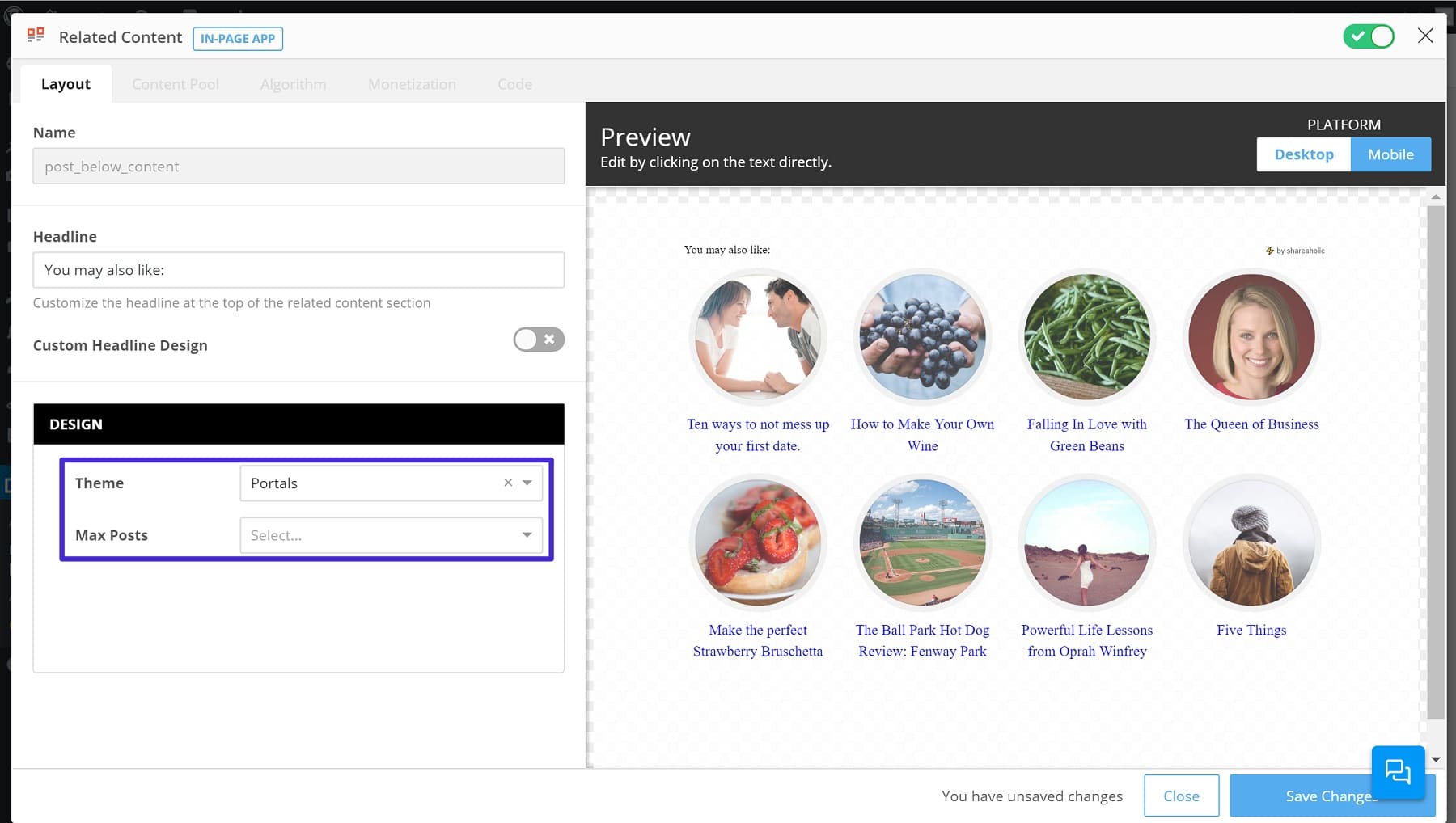Click the IN-PAGE APP badge
Screen dimensions: 1456x823
pyautogui.click(x=238, y=38)
